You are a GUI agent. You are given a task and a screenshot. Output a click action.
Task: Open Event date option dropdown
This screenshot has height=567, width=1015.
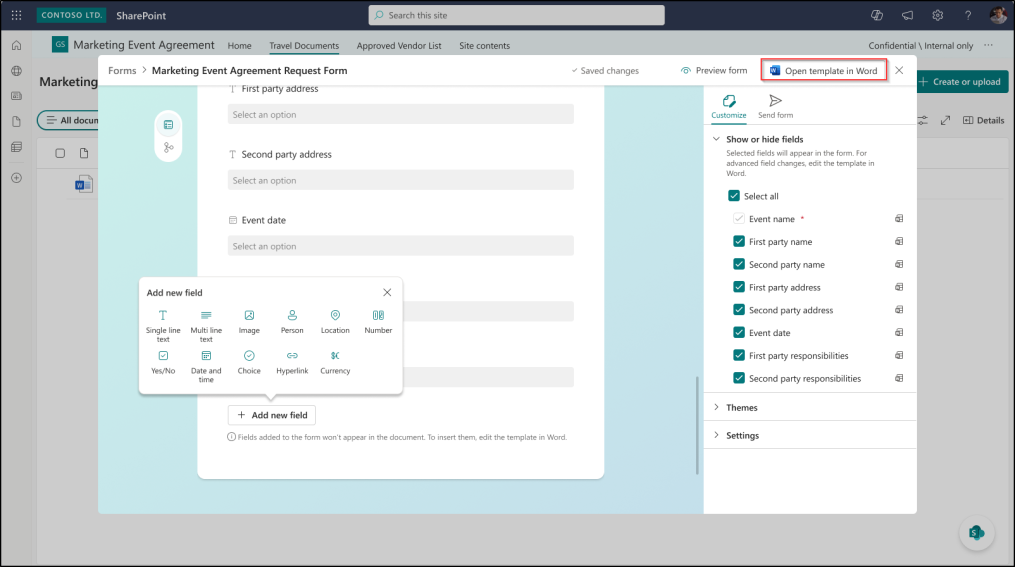tap(401, 246)
